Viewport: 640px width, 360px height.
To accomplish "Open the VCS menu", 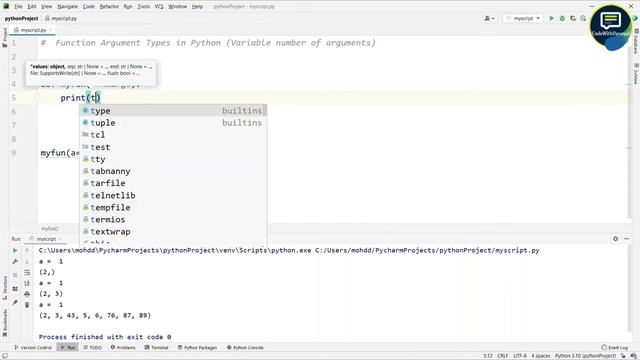I will click(159, 7).
